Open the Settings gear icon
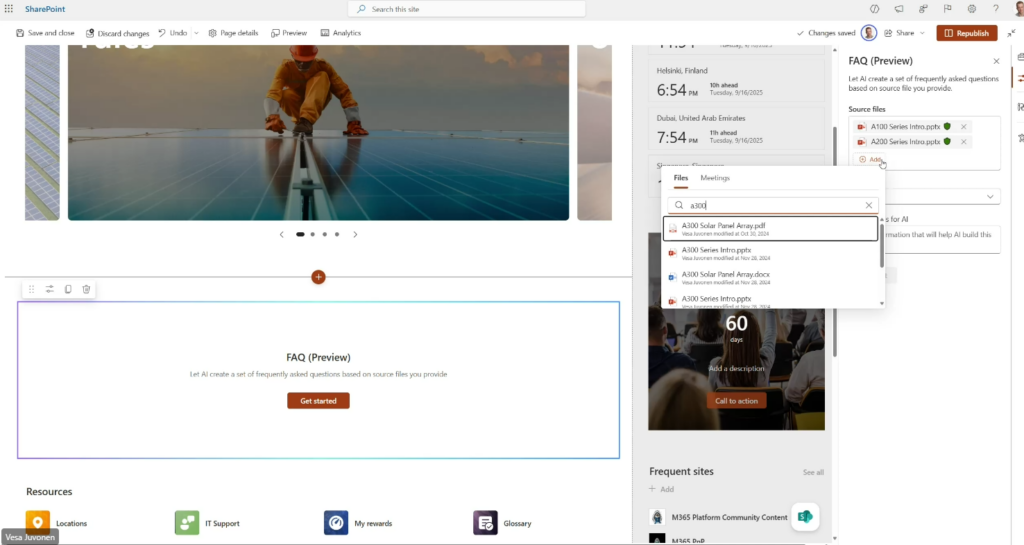1024x545 pixels. [x=972, y=9]
